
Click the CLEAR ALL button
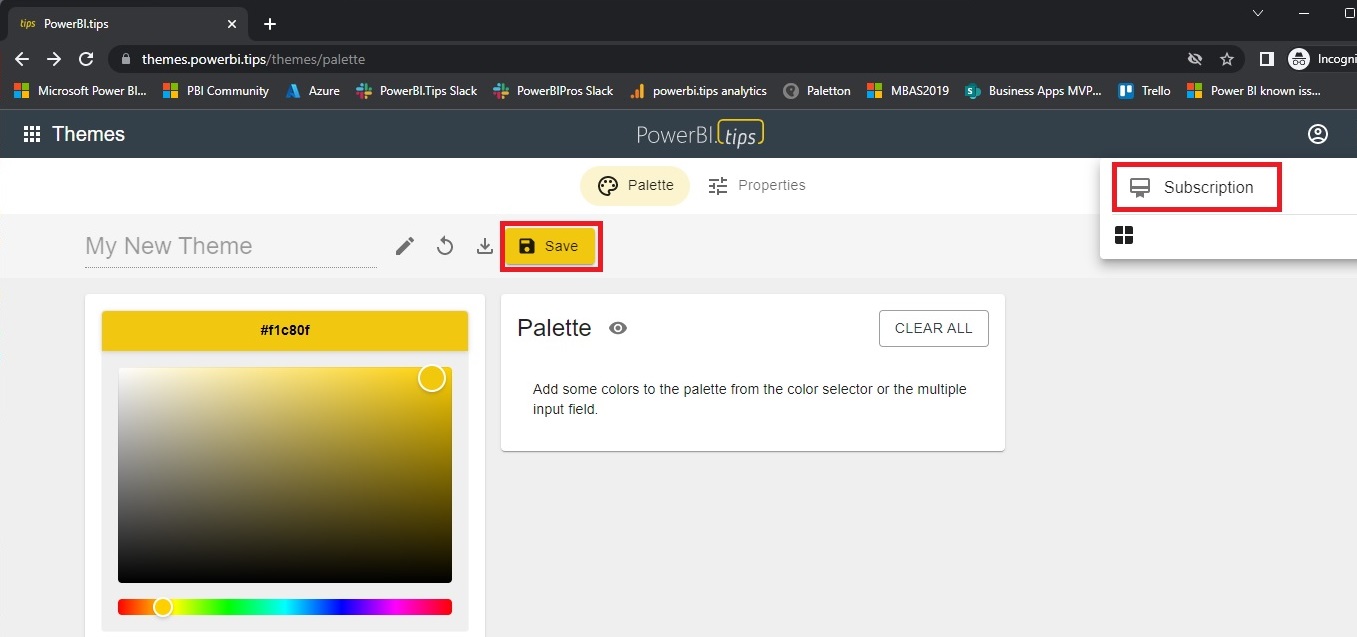933,328
